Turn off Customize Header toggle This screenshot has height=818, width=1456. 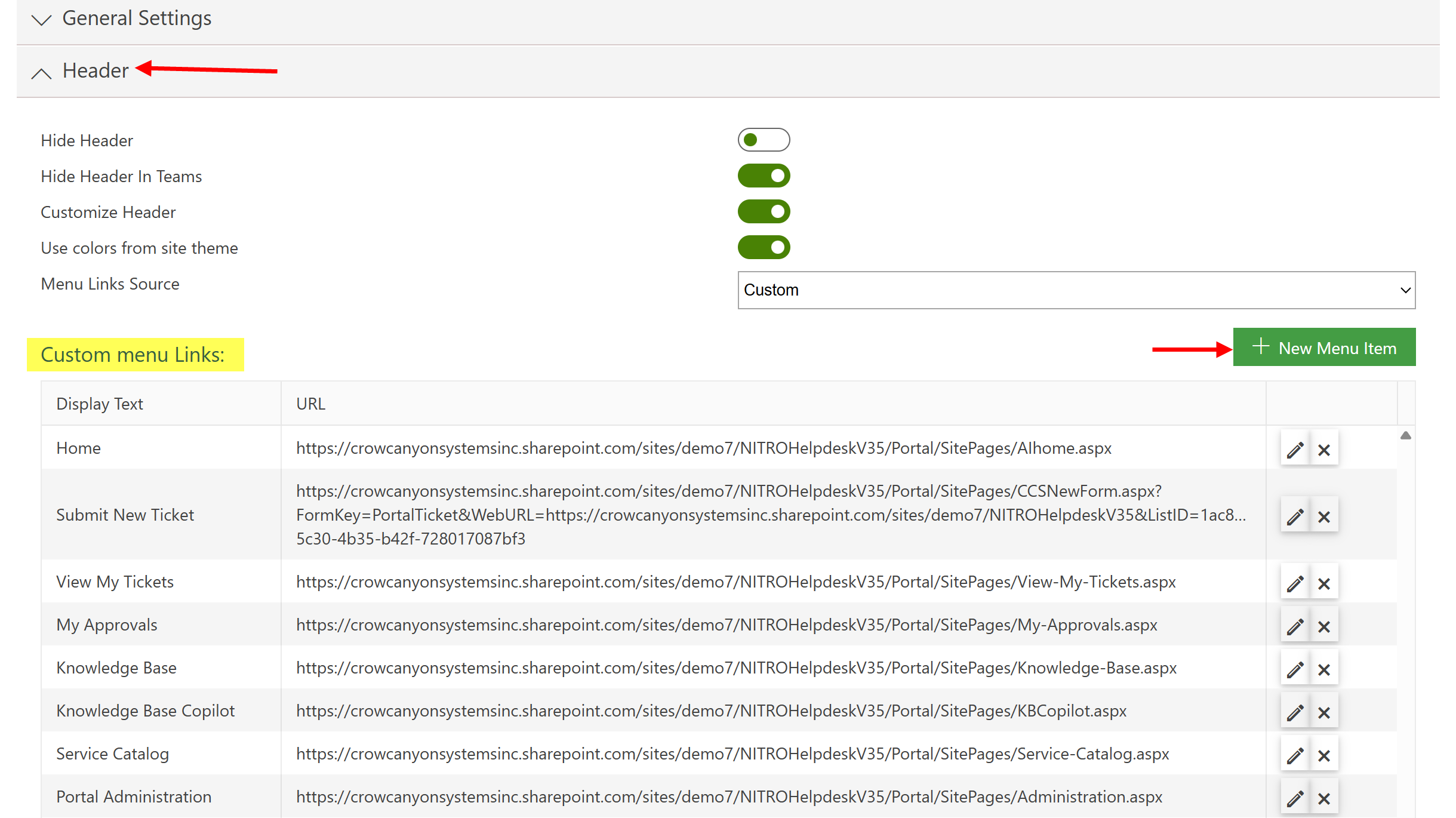764,211
